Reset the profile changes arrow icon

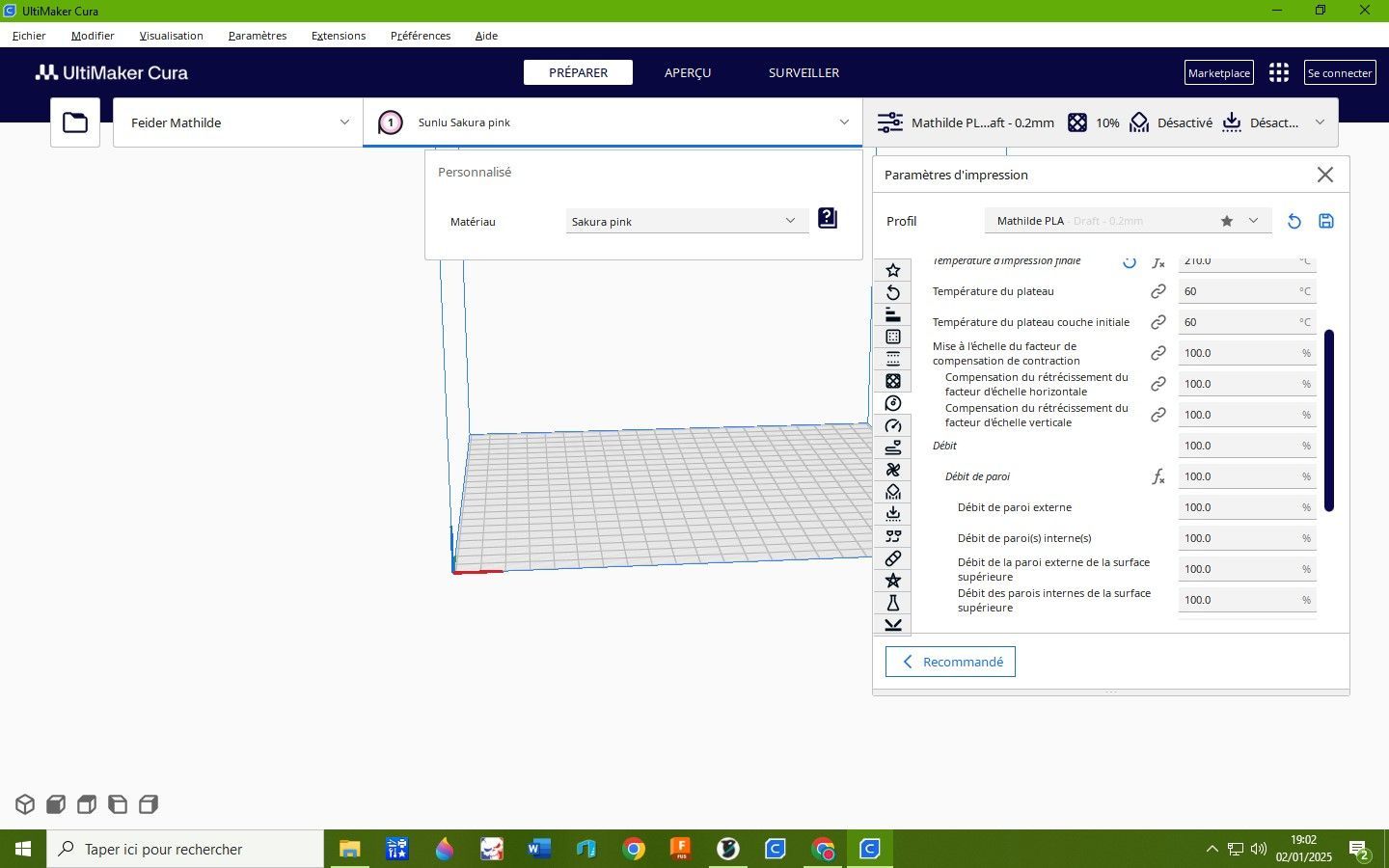click(x=1294, y=221)
